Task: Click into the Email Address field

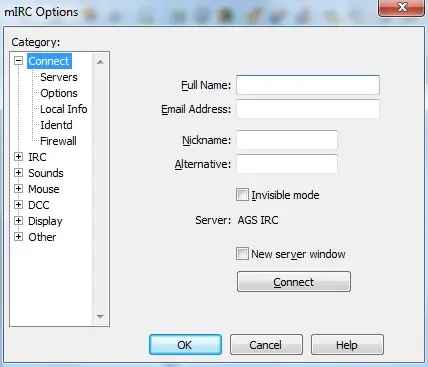Action: tap(308, 109)
